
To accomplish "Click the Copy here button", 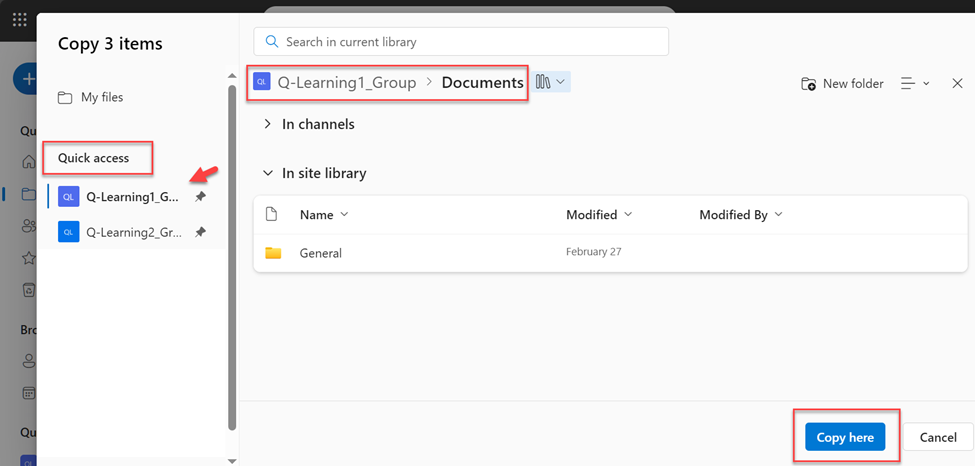I will click(x=845, y=437).
